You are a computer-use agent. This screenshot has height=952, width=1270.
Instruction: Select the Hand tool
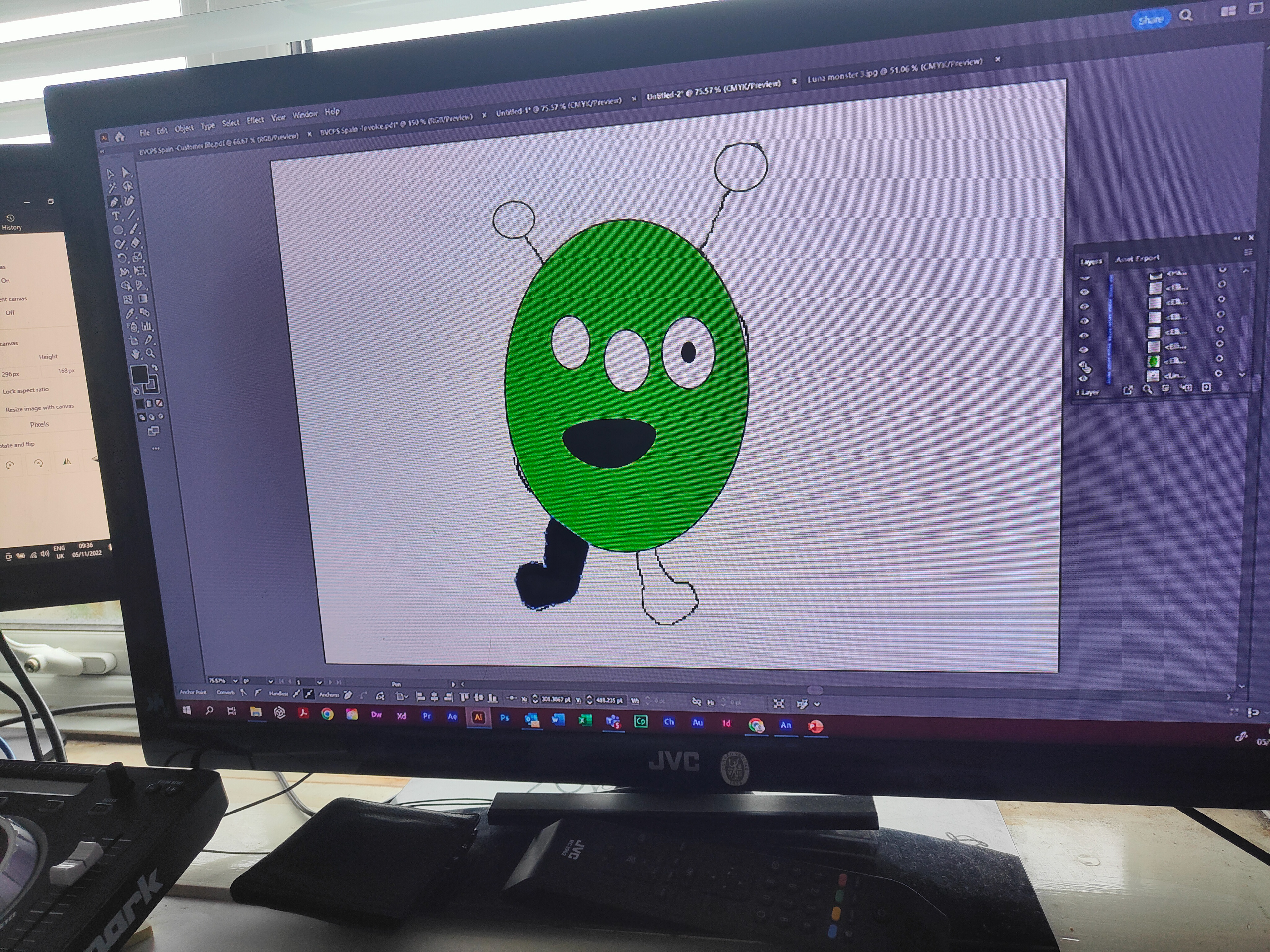(136, 355)
